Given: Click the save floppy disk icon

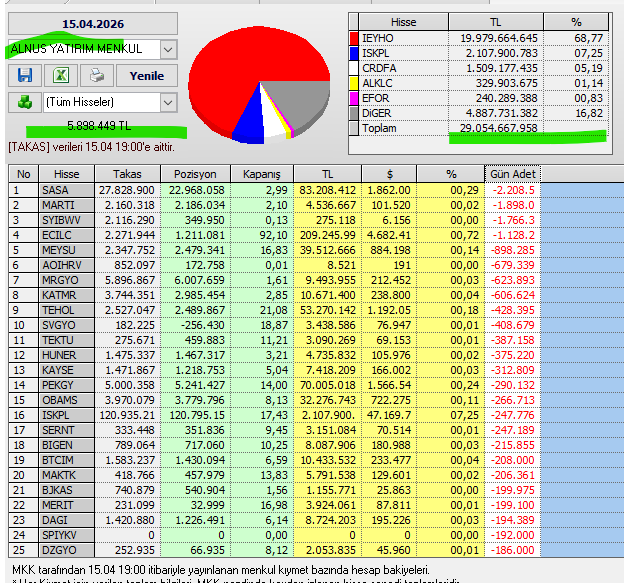Looking at the screenshot, I should tap(25, 75).
